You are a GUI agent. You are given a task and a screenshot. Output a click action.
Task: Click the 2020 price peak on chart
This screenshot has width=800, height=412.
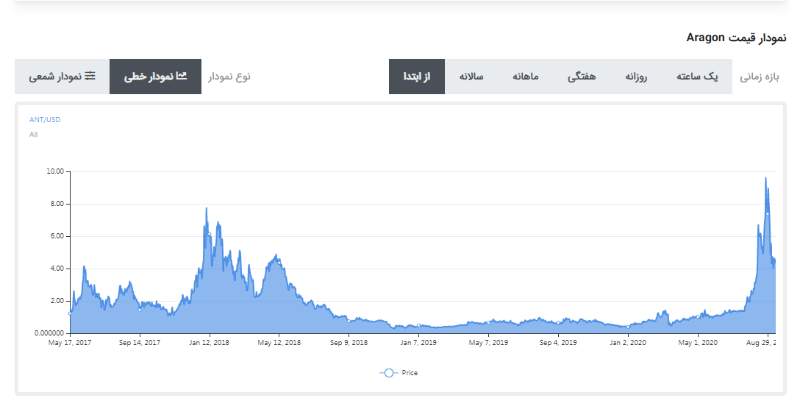(x=765, y=179)
